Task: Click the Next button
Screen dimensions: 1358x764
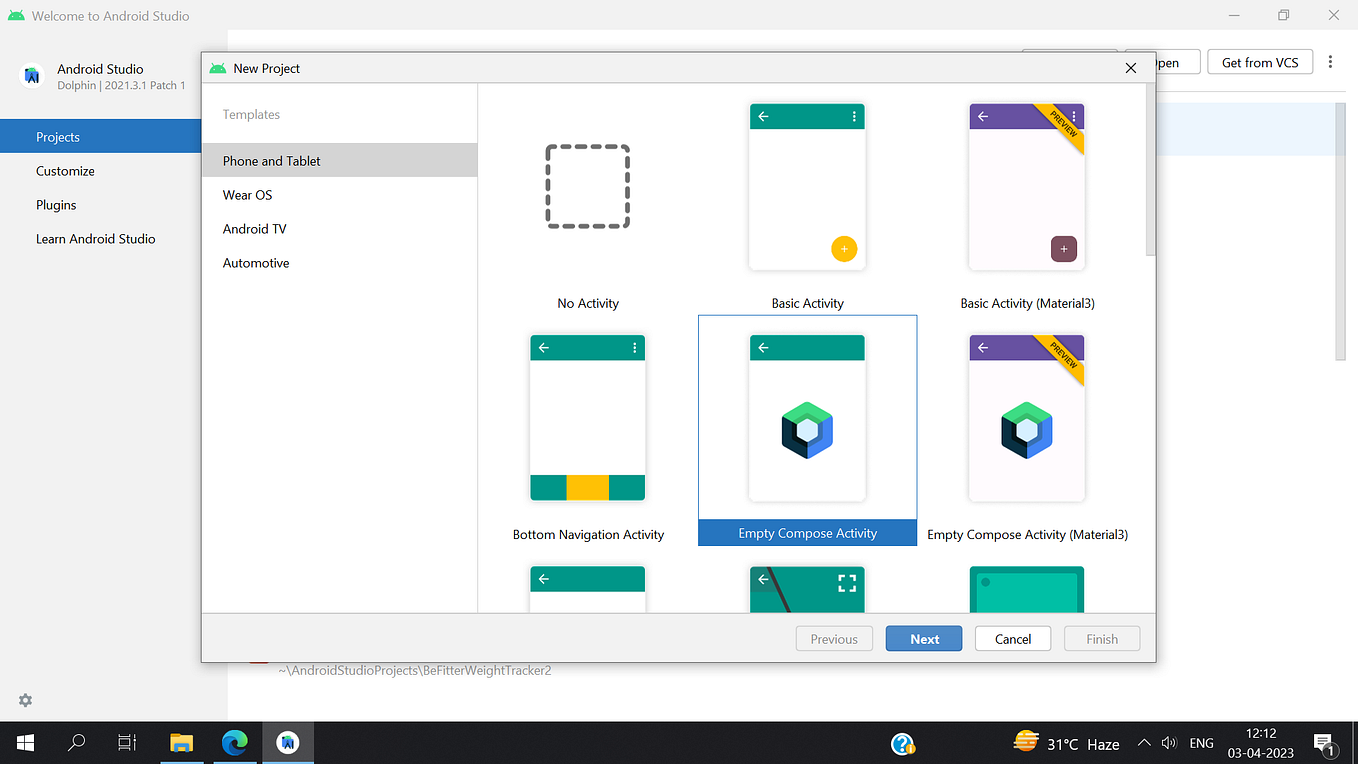Action: [x=923, y=638]
